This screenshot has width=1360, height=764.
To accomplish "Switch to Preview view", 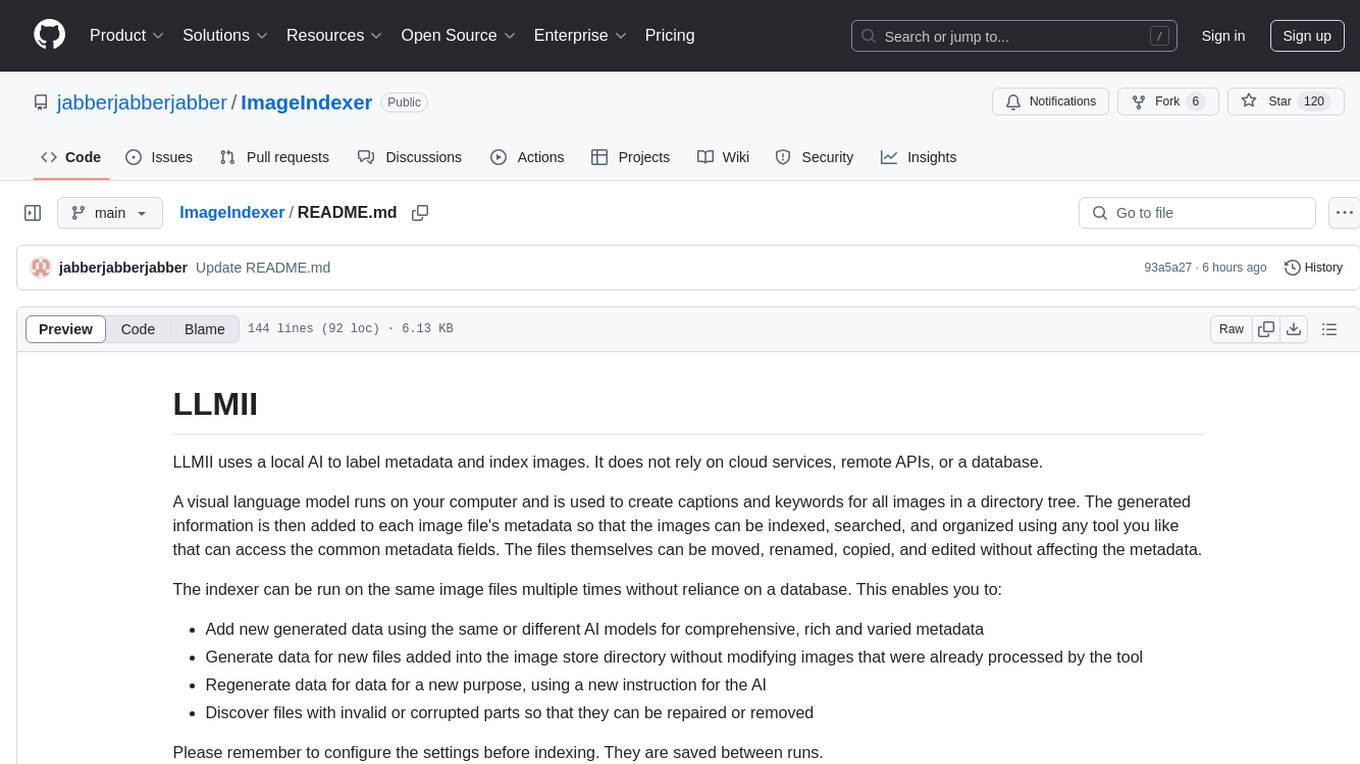I will [x=66, y=329].
